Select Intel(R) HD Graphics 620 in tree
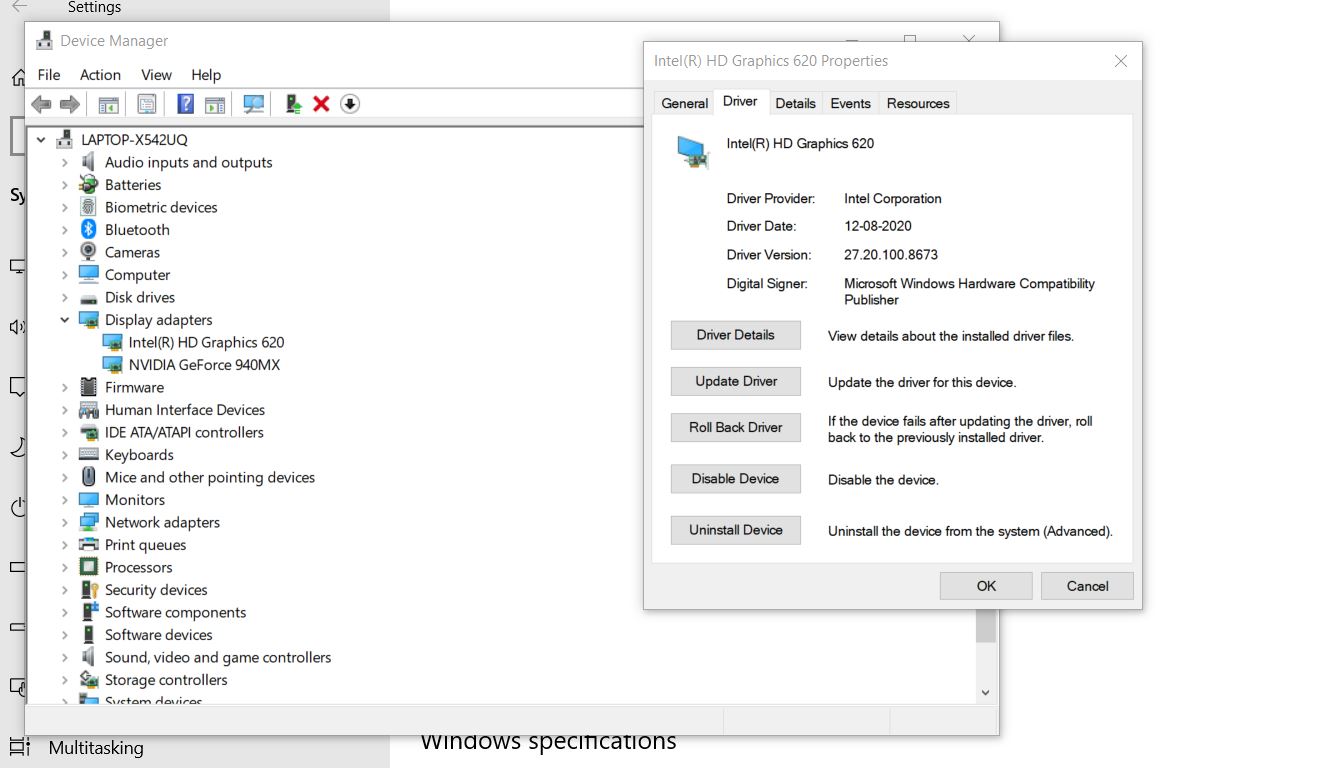This screenshot has width=1329, height=768. 206,342
